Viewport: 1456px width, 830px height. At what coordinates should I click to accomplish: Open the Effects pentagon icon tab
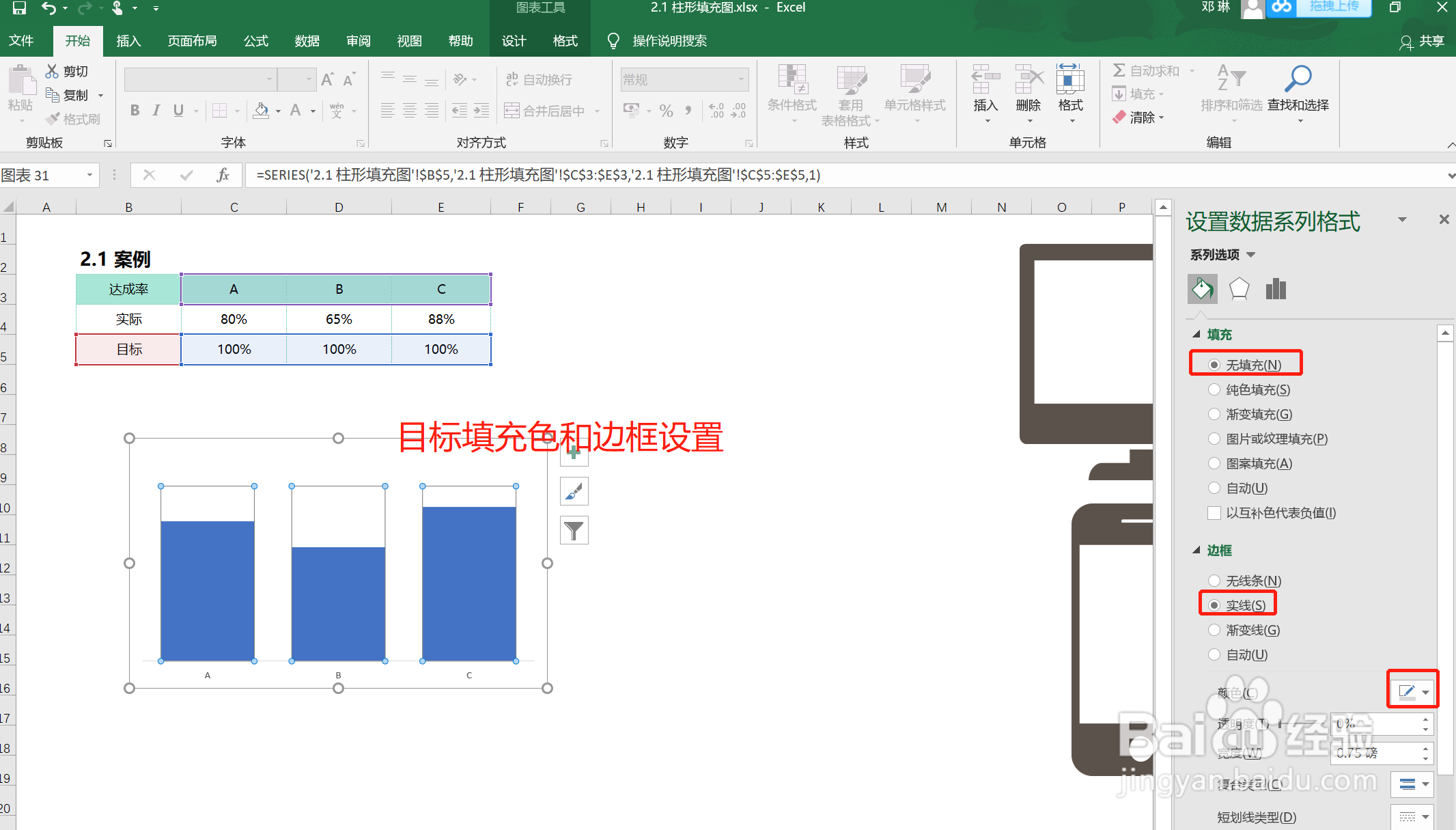[1239, 289]
